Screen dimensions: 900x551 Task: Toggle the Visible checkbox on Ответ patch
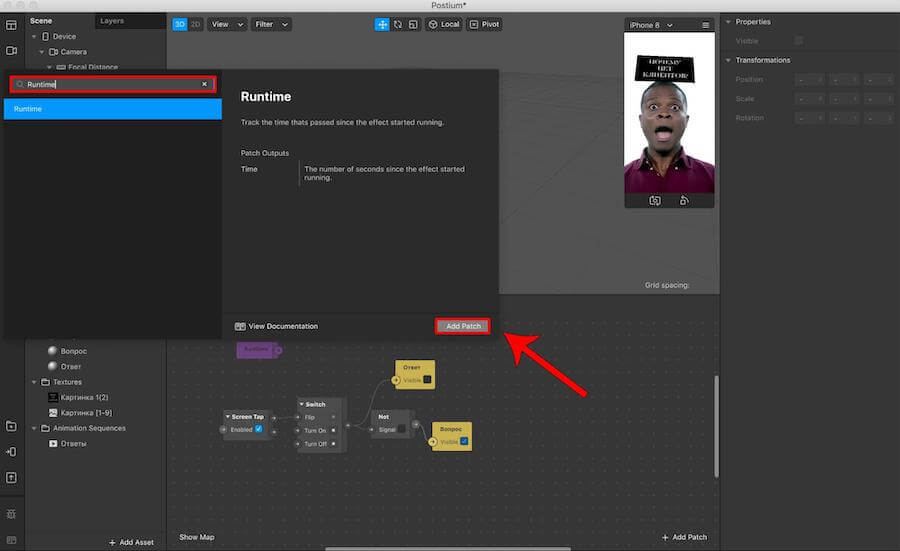(x=427, y=380)
